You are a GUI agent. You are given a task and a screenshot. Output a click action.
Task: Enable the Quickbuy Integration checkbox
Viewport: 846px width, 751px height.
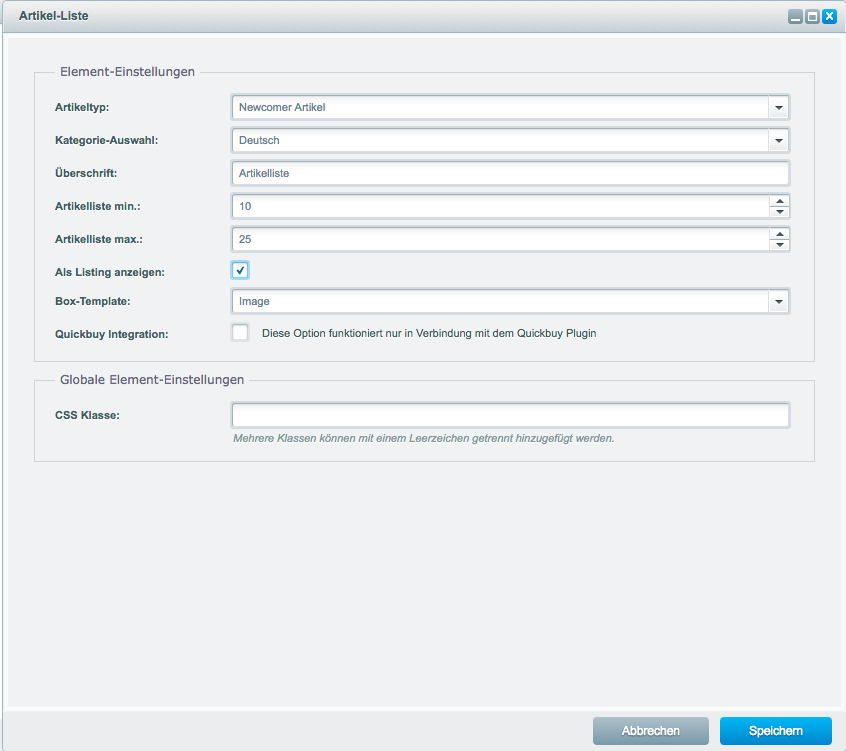click(240, 333)
